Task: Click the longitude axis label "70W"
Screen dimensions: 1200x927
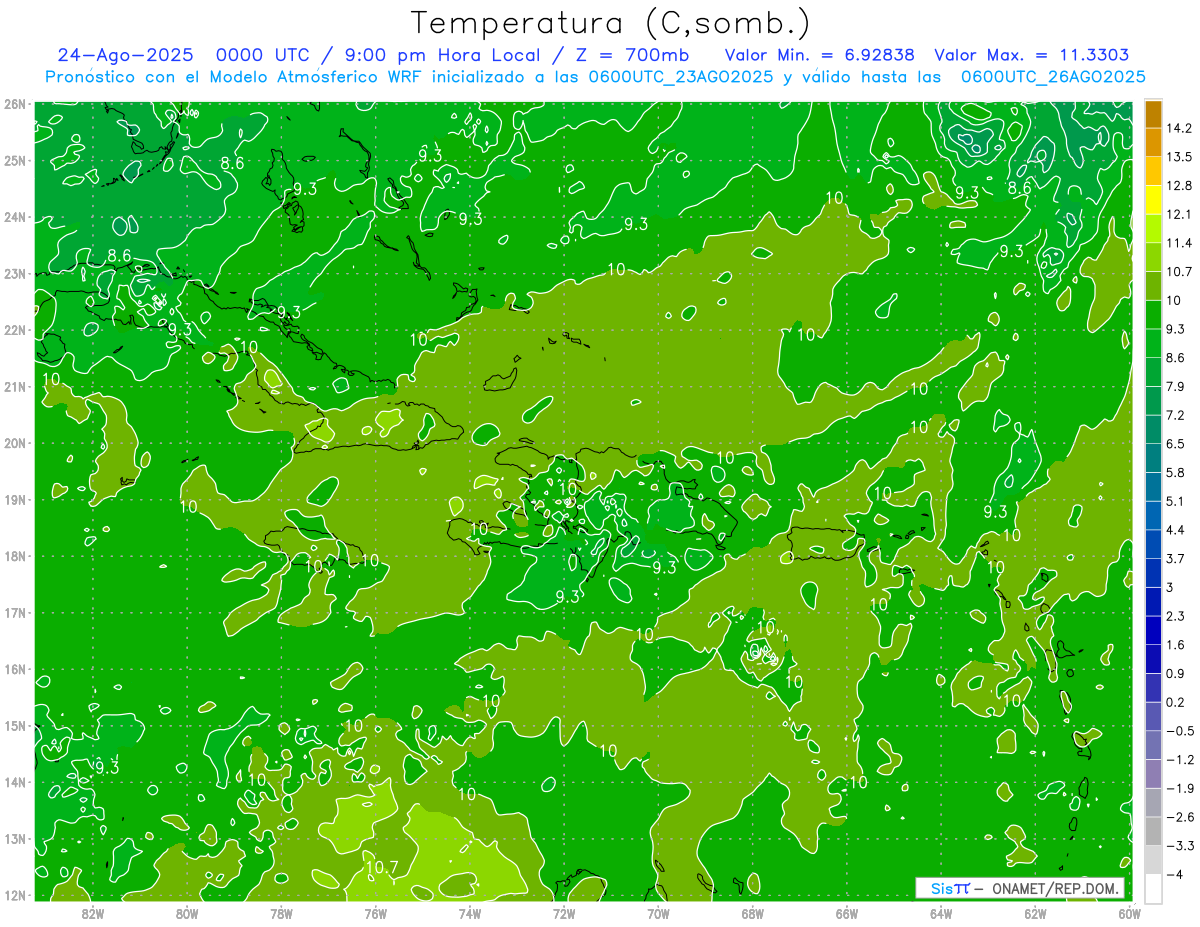Action: 658,913
